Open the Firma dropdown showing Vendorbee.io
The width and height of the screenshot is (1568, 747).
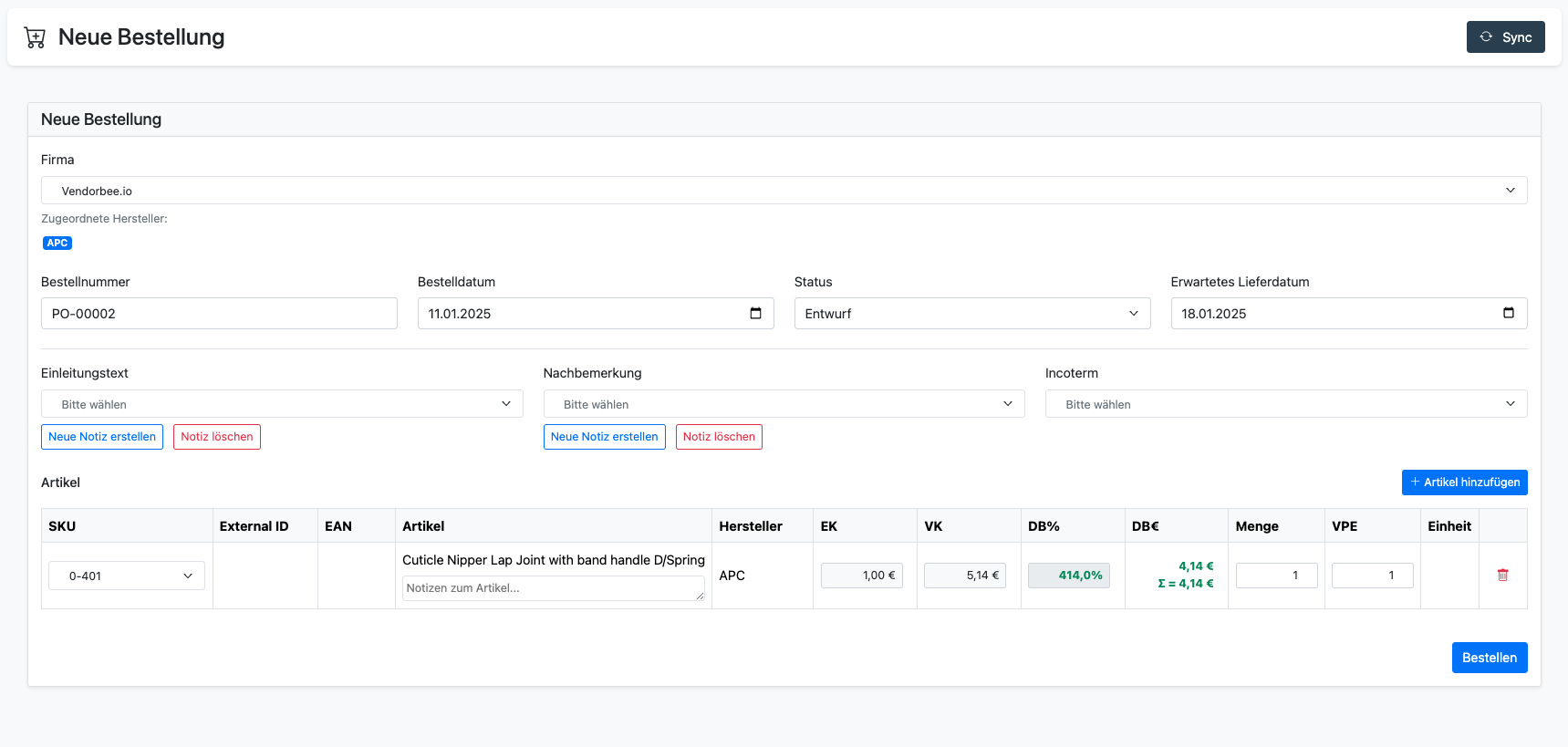coord(784,191)
